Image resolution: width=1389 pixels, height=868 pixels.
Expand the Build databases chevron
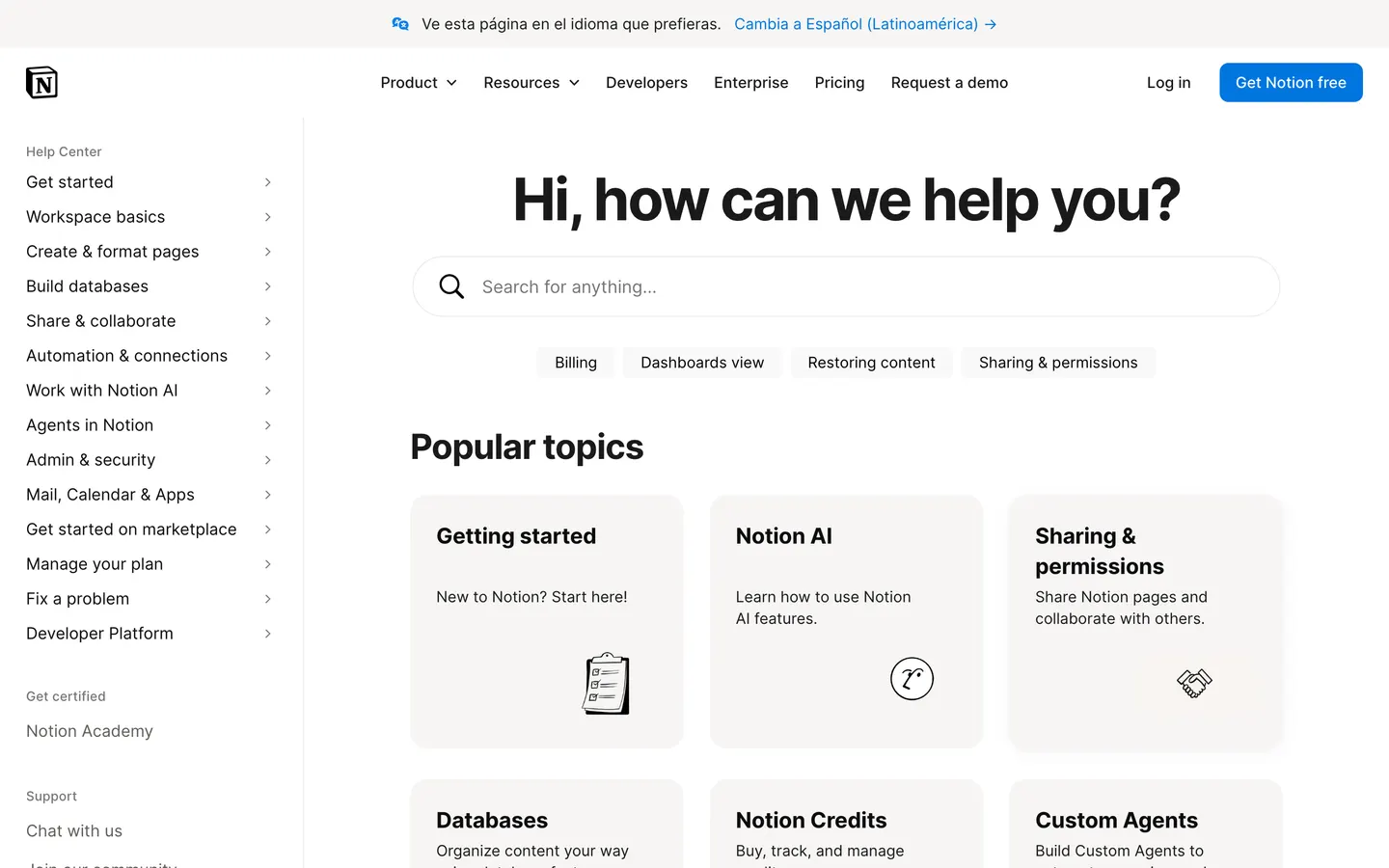[x=268, y=286]
